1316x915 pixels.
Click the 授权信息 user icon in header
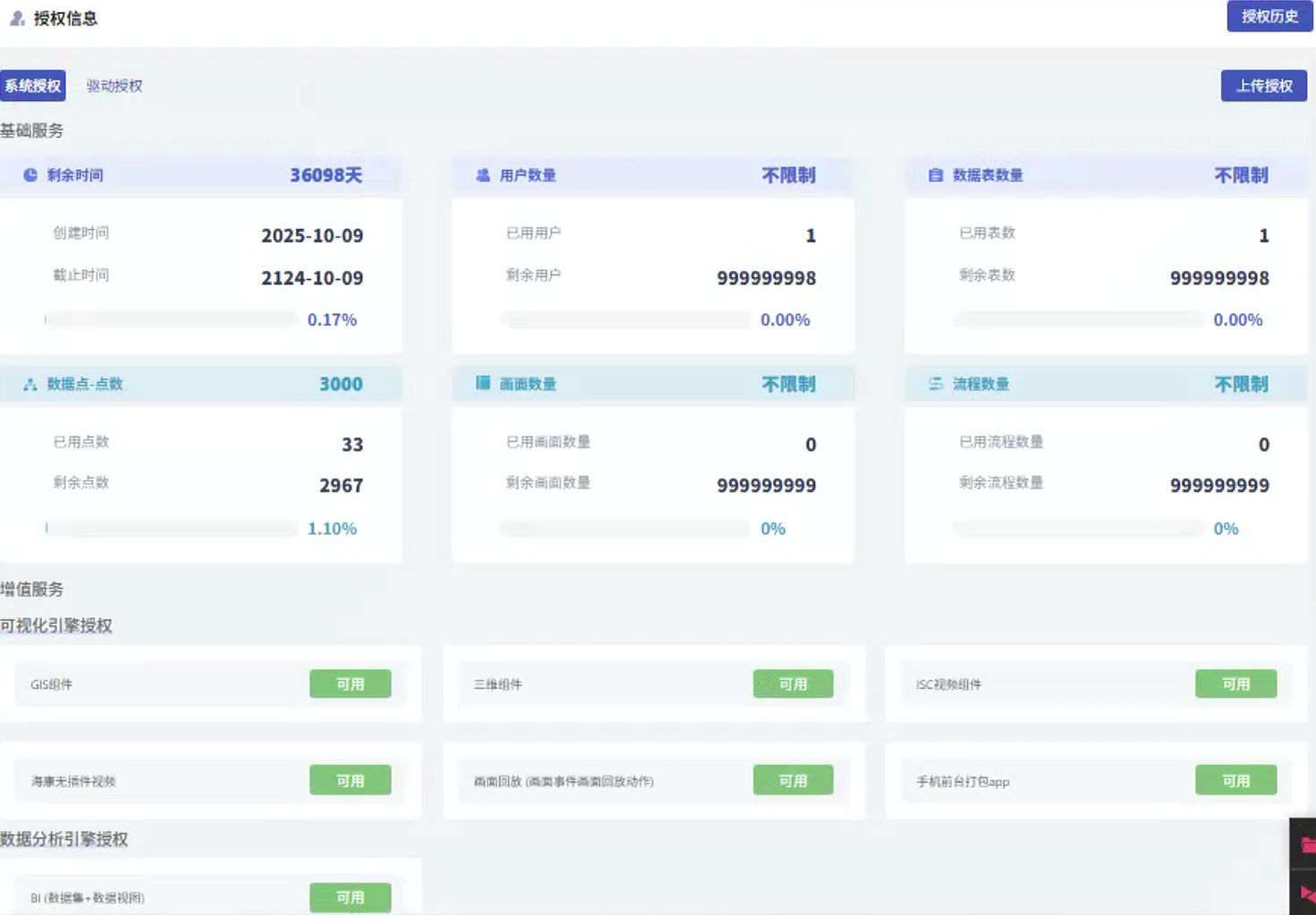point(17,18)
